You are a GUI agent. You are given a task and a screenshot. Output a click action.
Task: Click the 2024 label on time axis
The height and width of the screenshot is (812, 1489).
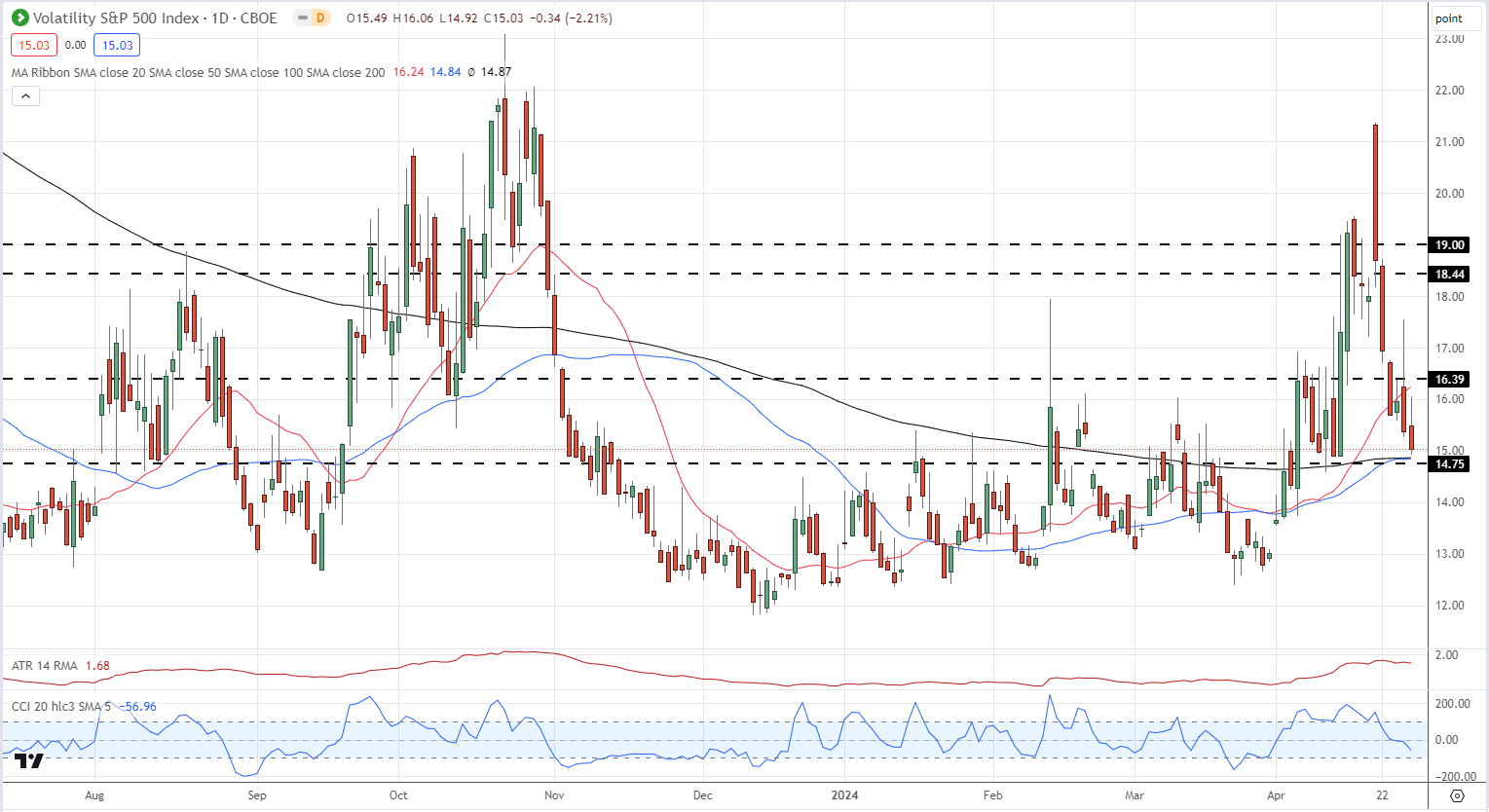click(844, 795)
